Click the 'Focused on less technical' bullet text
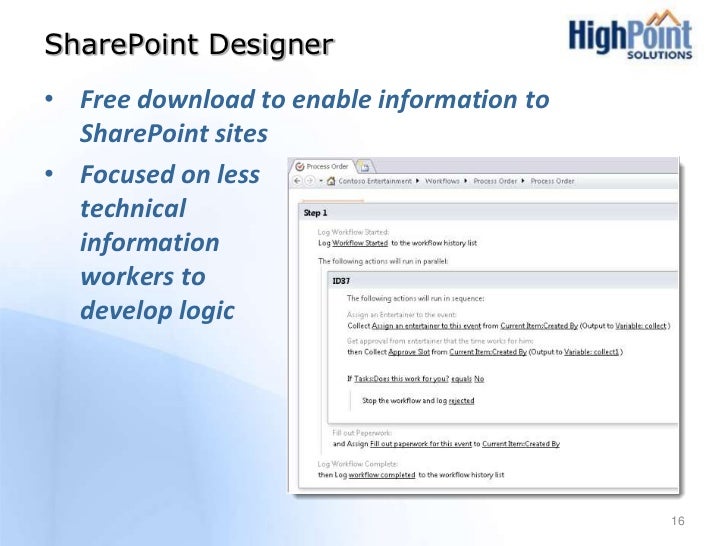 [x=170, y=242]
